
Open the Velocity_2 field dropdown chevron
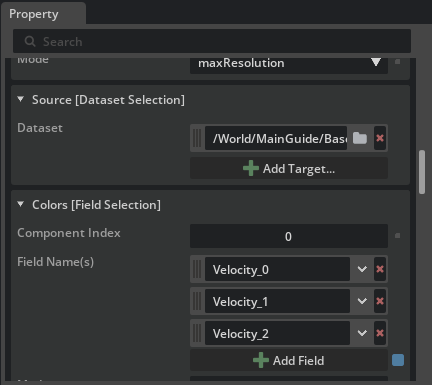point(362,333)
